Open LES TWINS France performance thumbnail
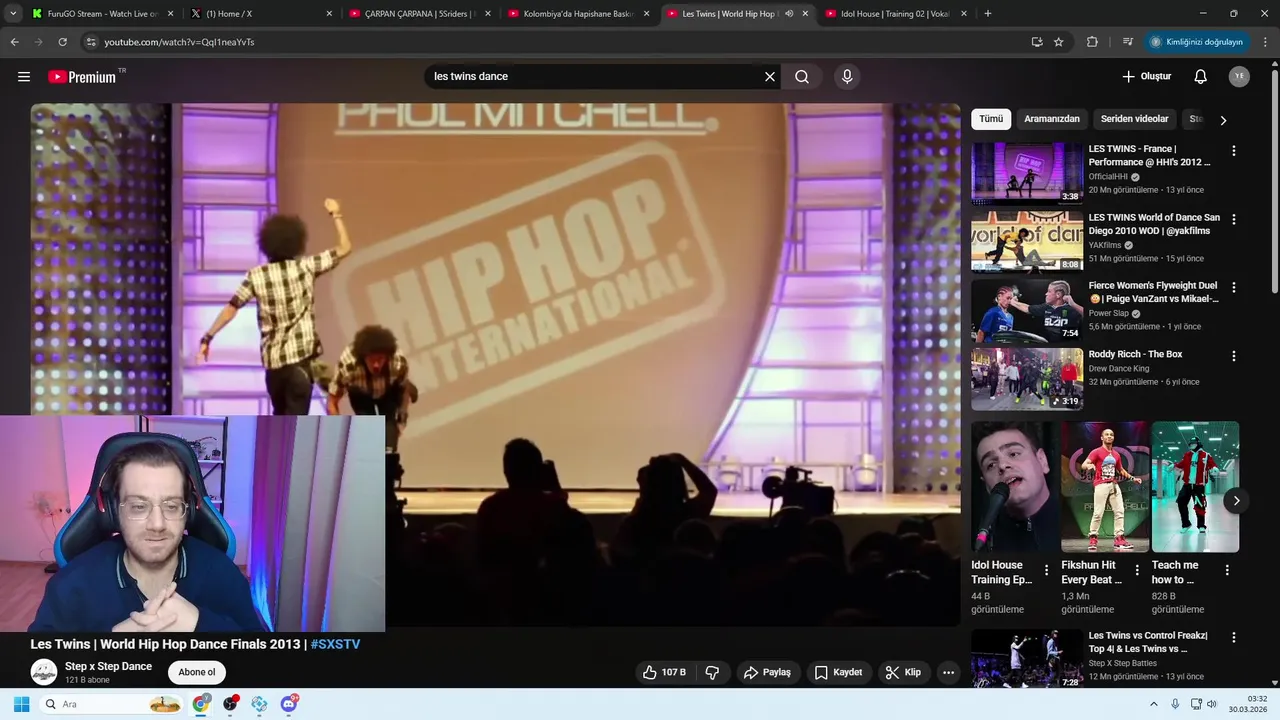 coord(1027,173)
